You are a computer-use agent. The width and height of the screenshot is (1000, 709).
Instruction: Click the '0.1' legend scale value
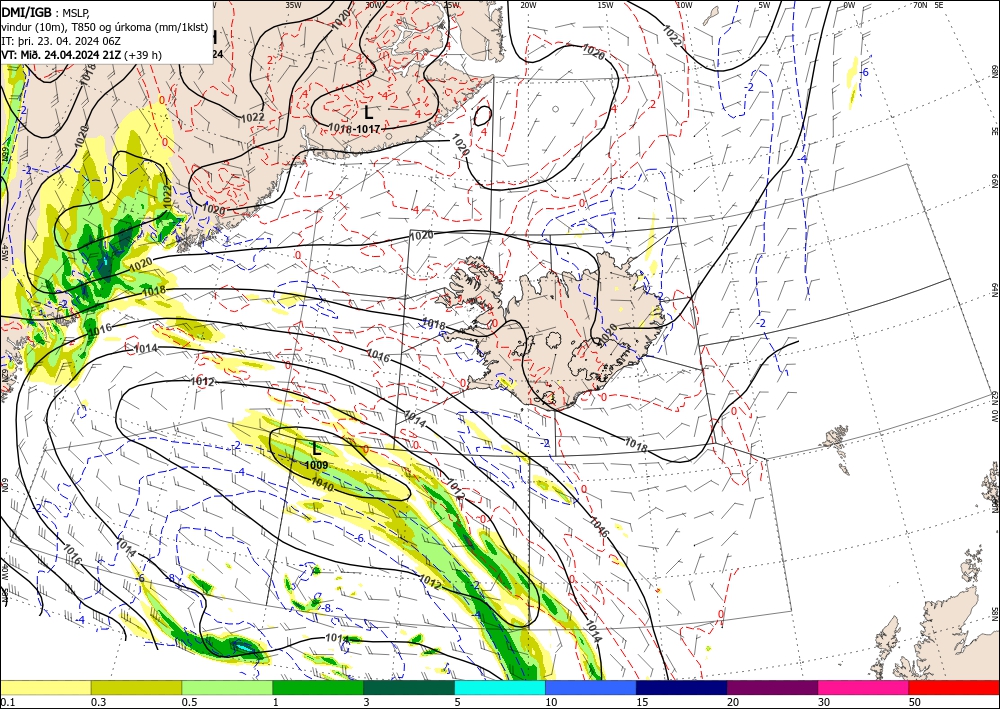6,702
